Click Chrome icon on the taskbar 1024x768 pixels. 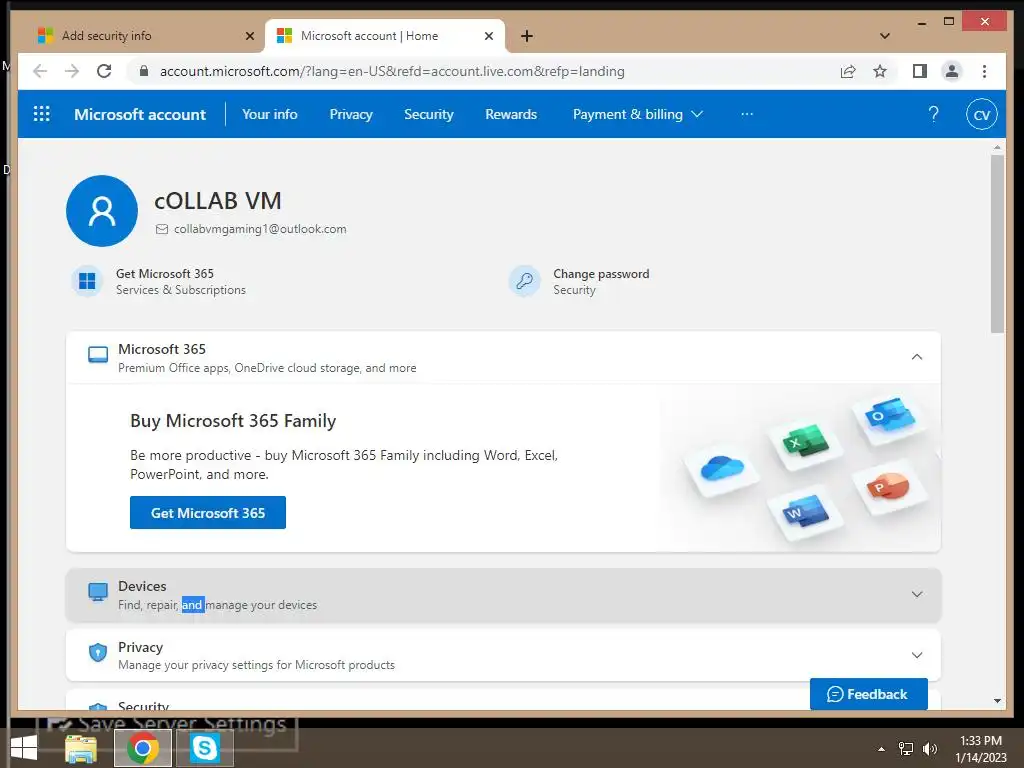pyautogui.click(x=143, y=748)
